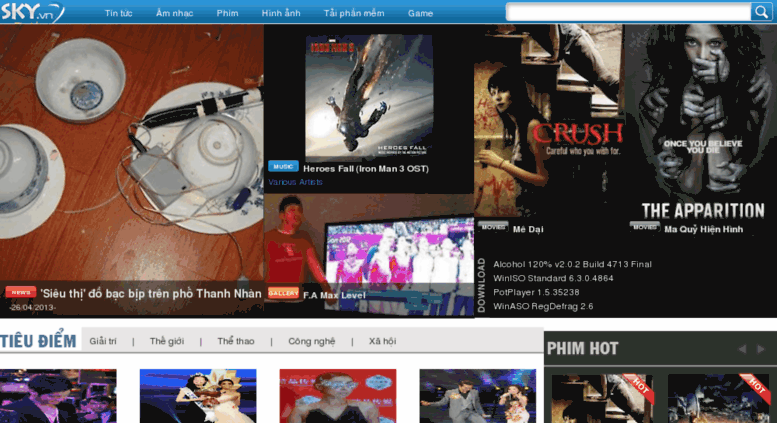
Task: Click the TIÊU ĐIỂM heading
Action: pyautogui.click(x=38, y=341)
